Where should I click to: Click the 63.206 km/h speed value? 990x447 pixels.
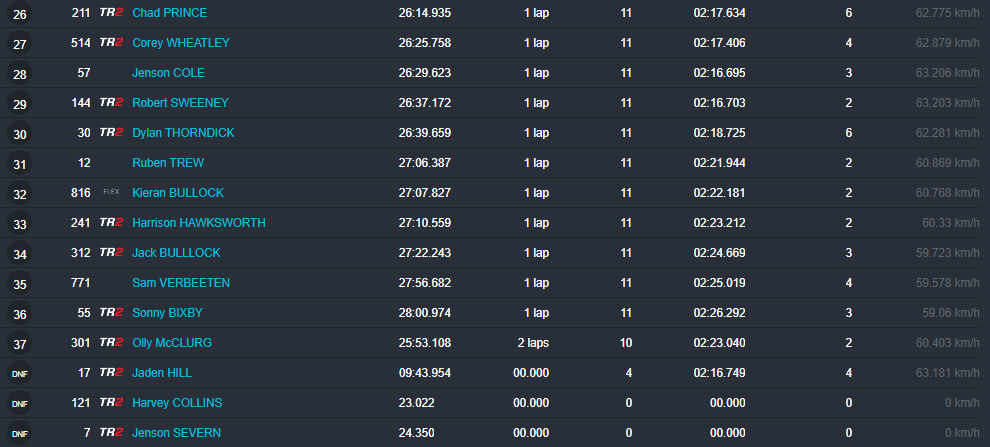coord(947,73)
